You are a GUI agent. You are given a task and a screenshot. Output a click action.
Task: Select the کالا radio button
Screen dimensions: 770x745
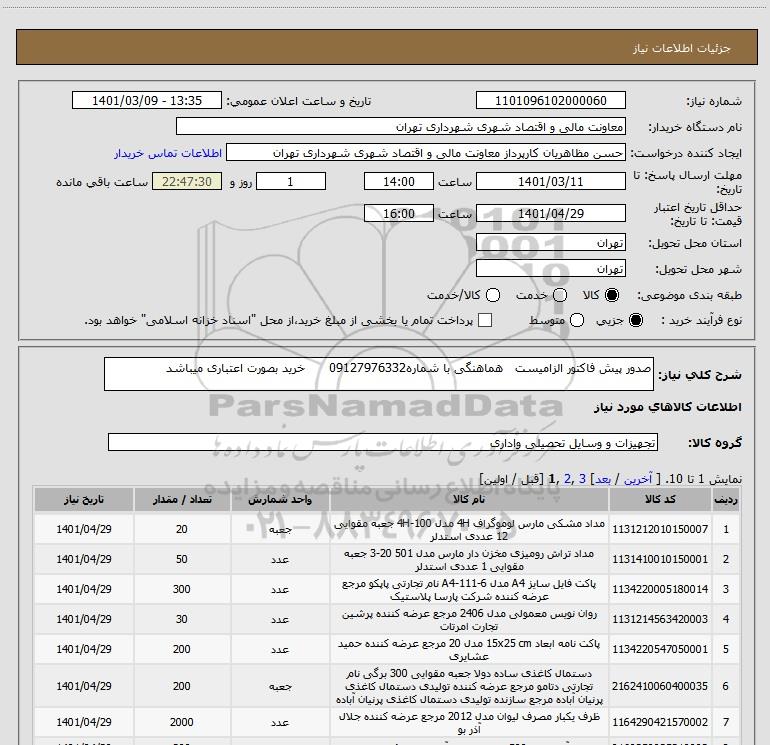(x=612, y=295)
